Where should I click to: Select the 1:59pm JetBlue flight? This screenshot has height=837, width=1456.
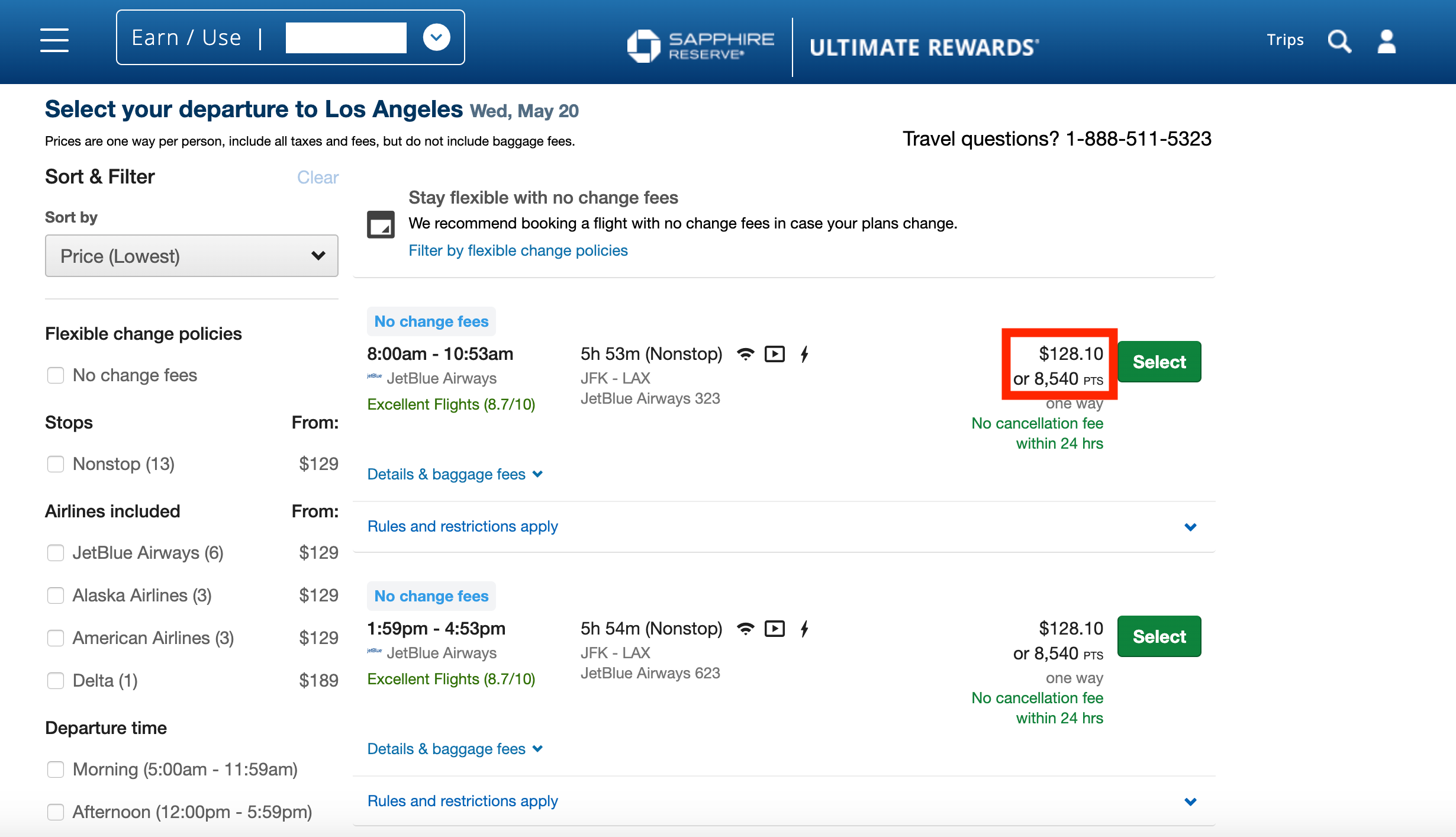1159,636
